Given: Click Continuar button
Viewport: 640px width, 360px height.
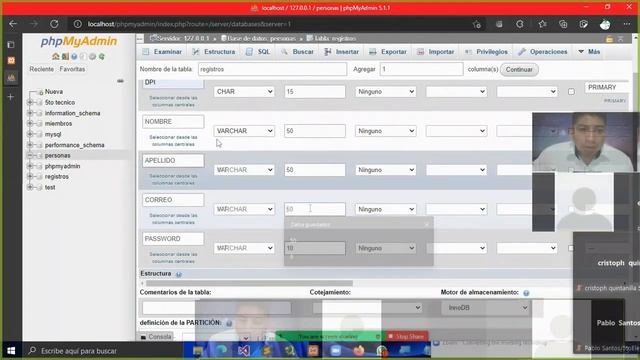Looking at the screenshot, I should point(519,69).
